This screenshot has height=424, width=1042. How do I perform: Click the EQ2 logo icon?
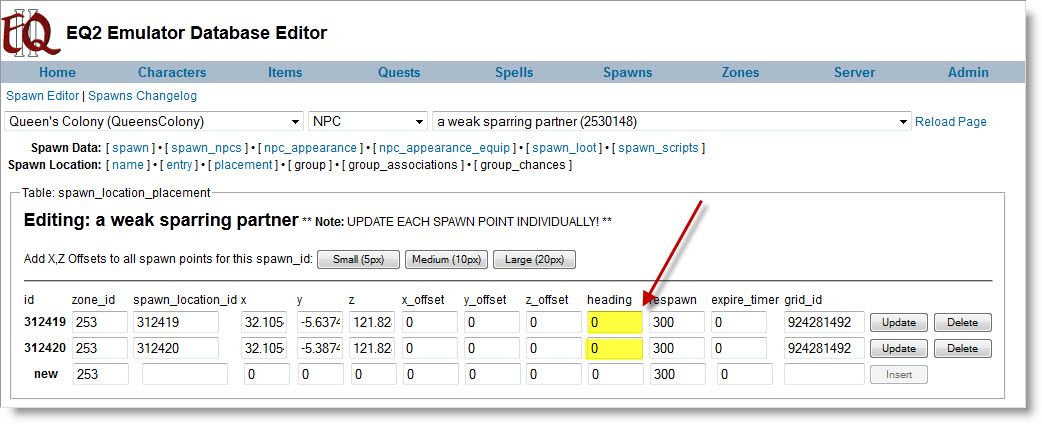26,32
